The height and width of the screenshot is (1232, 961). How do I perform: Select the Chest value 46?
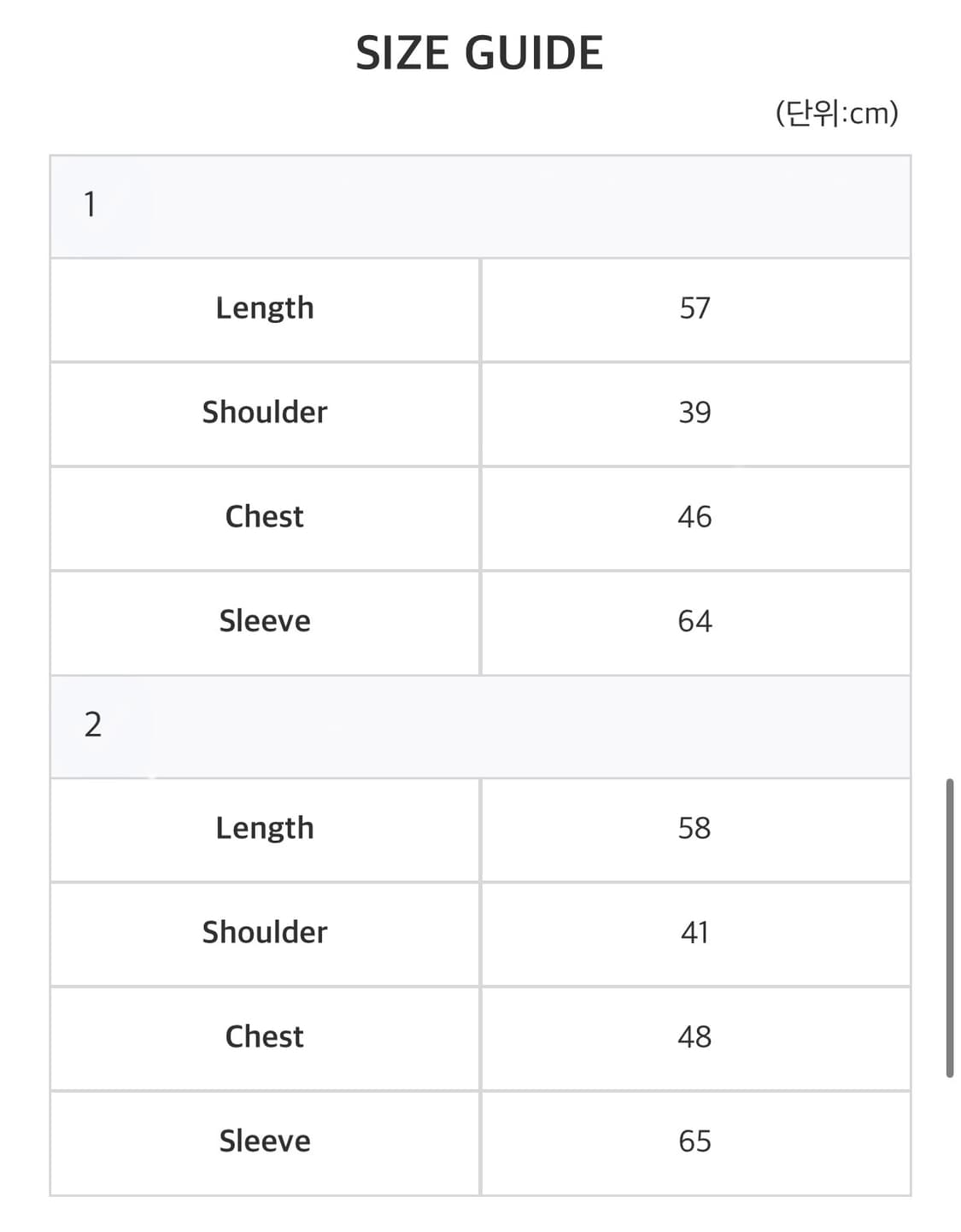click(694, 517)
